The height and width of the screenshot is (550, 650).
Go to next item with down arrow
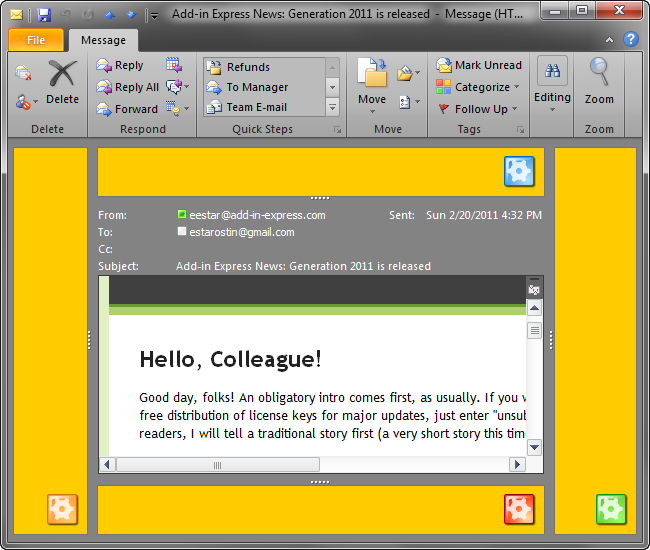(131, 15)
